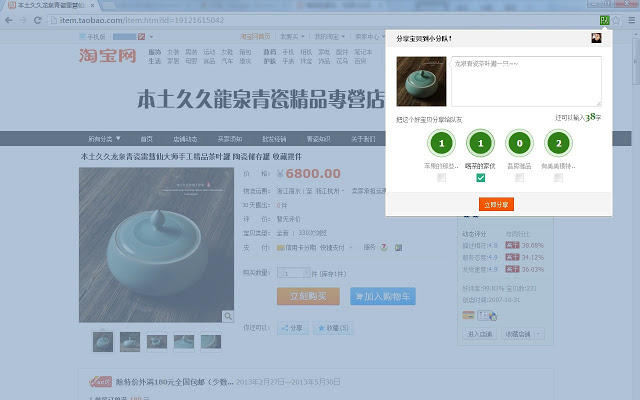Open the 批发经销 shop nav tab
The height and width of the screenshot is (400, 640).
(x=274, y=139)
